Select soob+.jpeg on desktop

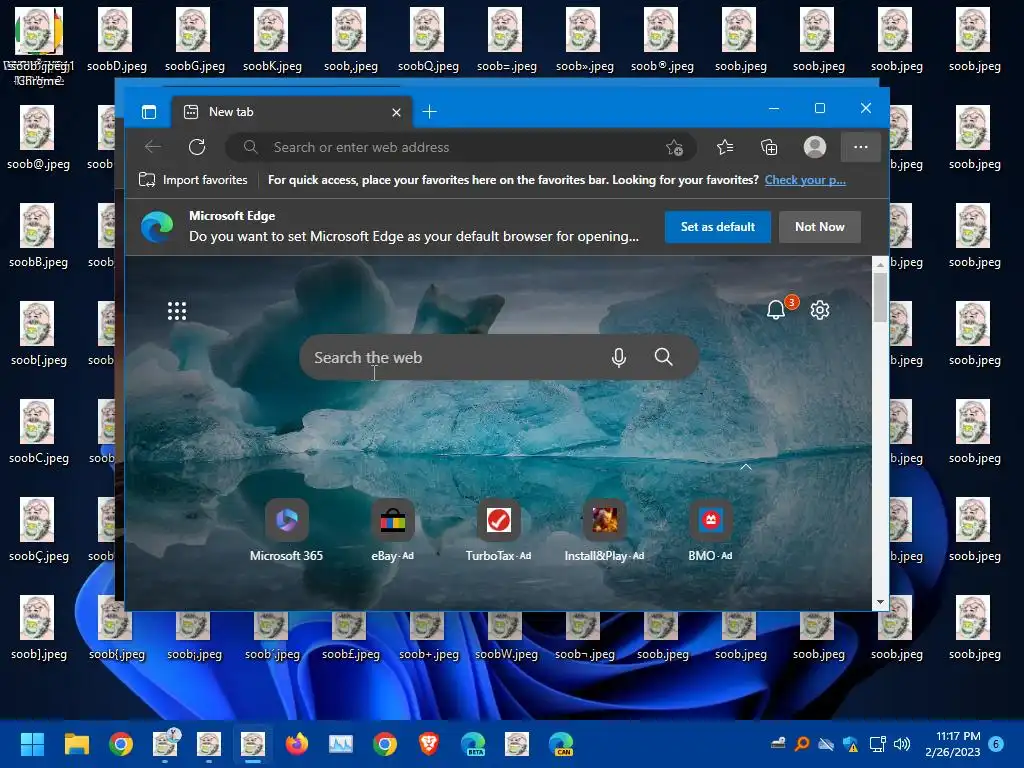click(x=428, y=637)
